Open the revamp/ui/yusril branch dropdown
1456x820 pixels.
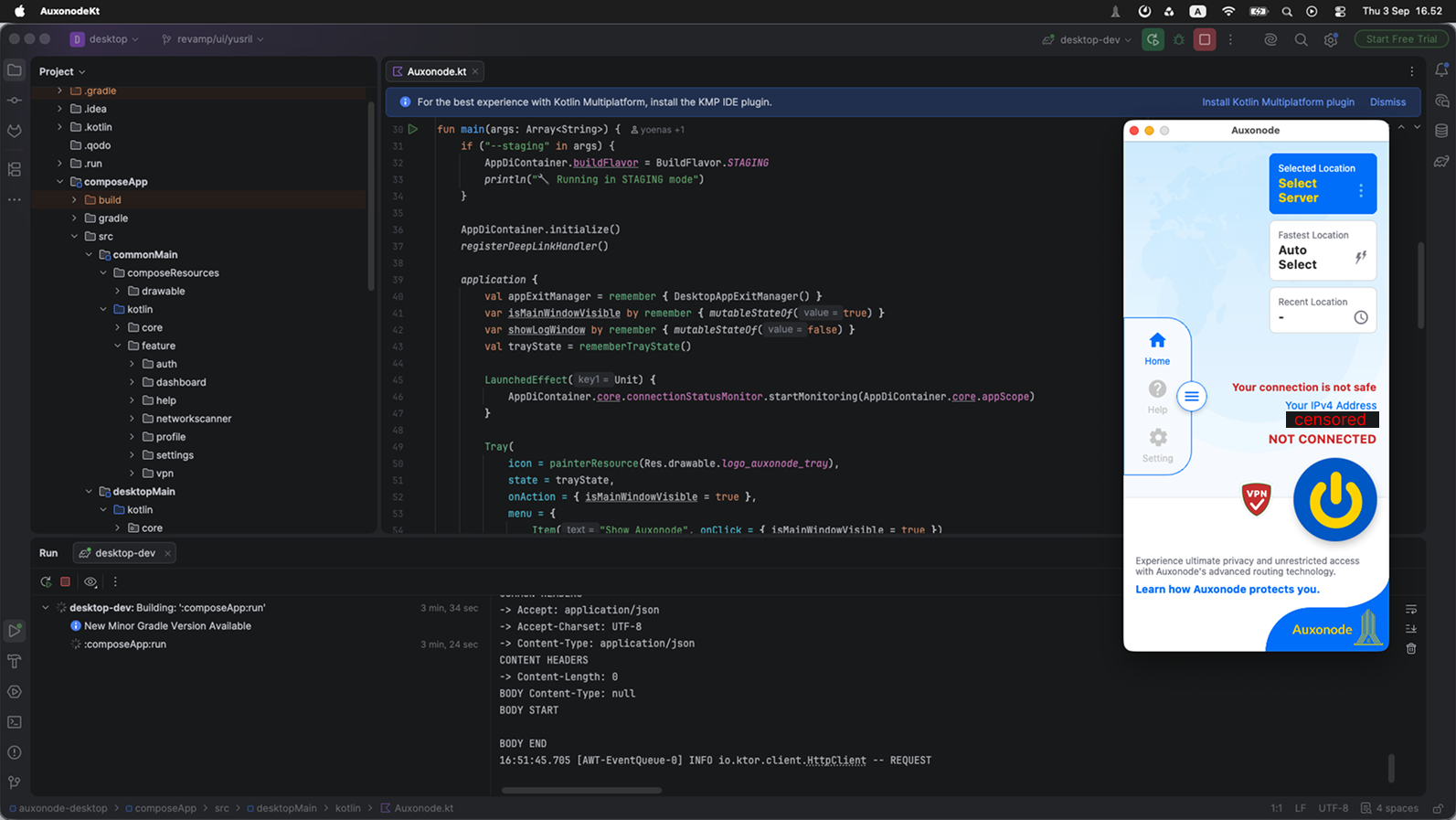[x=213, y=39]
